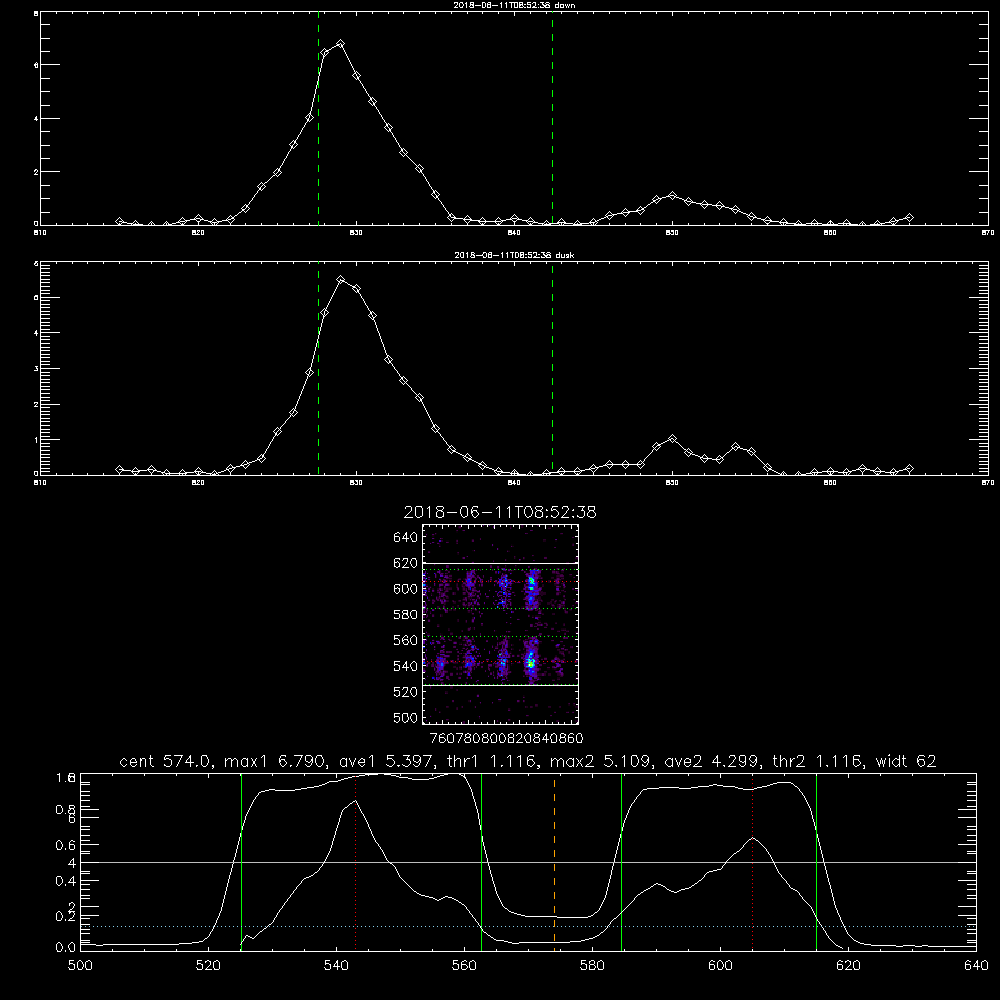Click the dusk plot title text
The height and width of the screenshot is (1000, 1000).
coord(514,255)
